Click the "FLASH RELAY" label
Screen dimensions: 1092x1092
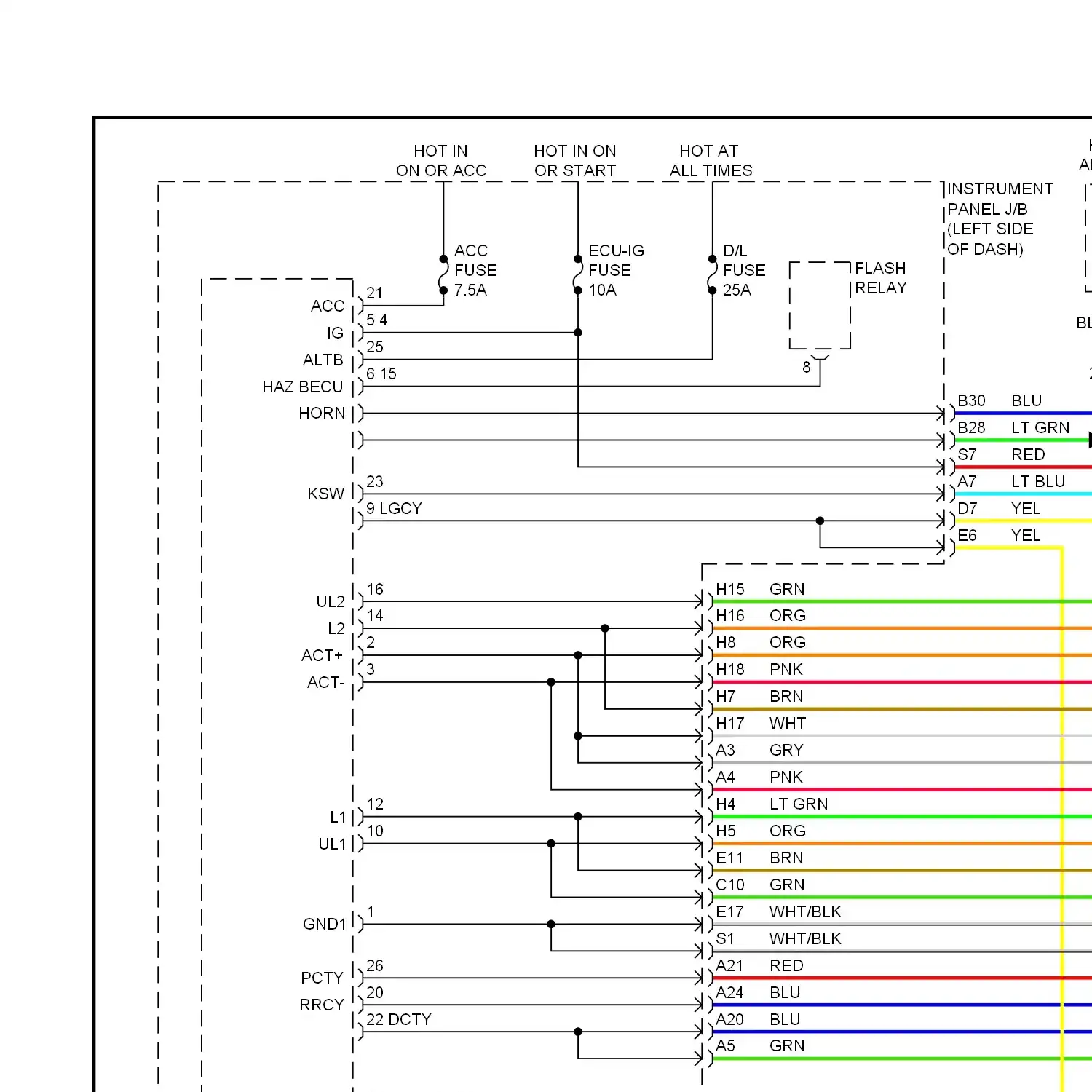click(881, 278)
